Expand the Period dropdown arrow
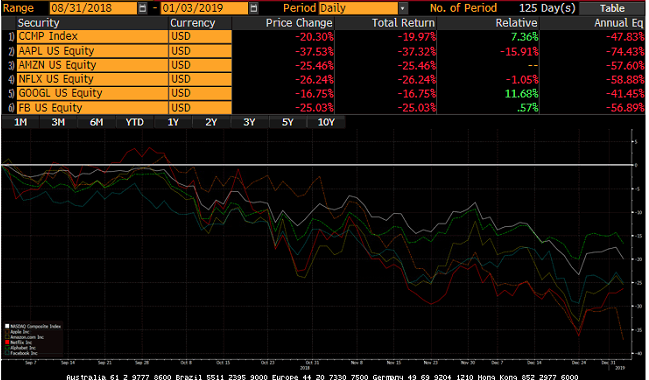Screen dimensions: 649x380 [x=403, y=8]
